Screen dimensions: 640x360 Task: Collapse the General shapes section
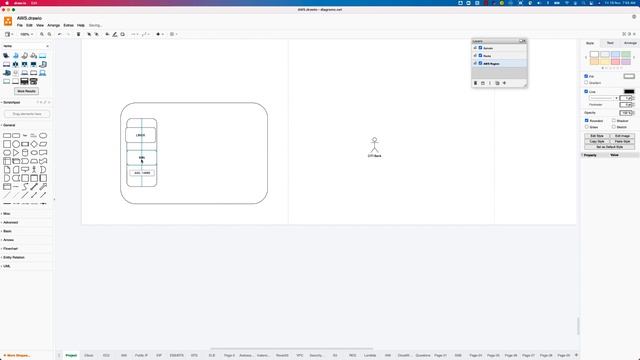point(9,125)
